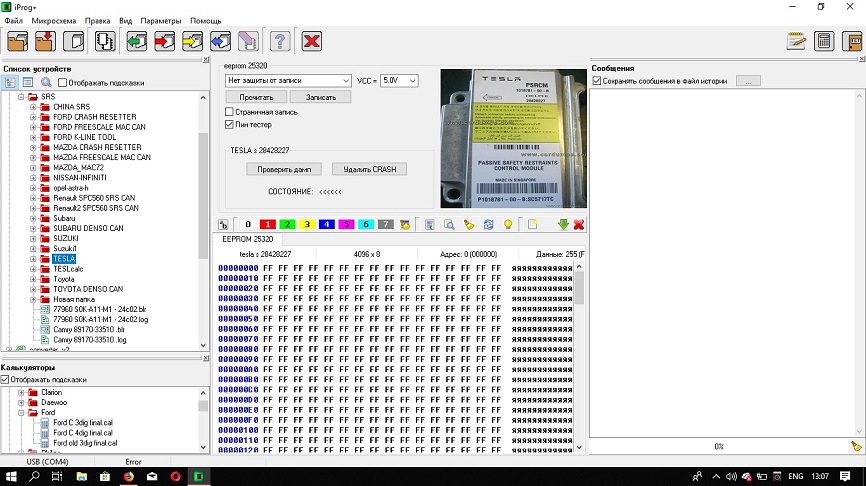The width and height of the screenshot is (866, 486).
Task: Collapse the SRS folder tree node
Action: coord(21,97)
